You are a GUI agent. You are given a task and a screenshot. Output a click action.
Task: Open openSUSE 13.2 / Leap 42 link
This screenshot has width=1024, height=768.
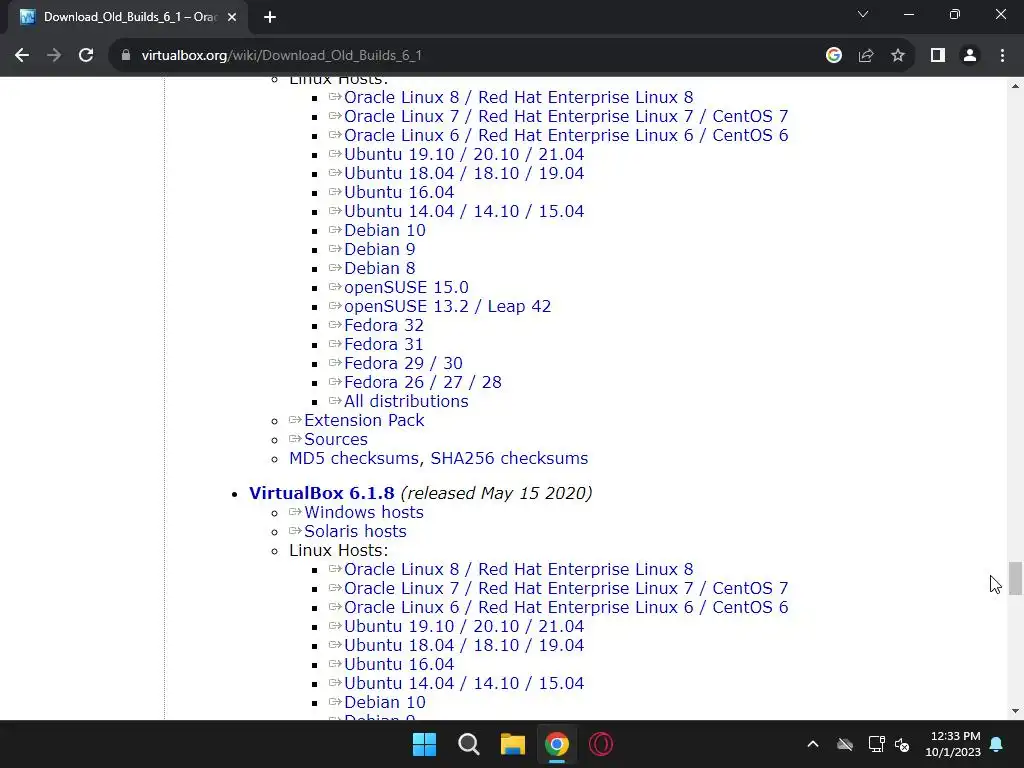point(447,306)
